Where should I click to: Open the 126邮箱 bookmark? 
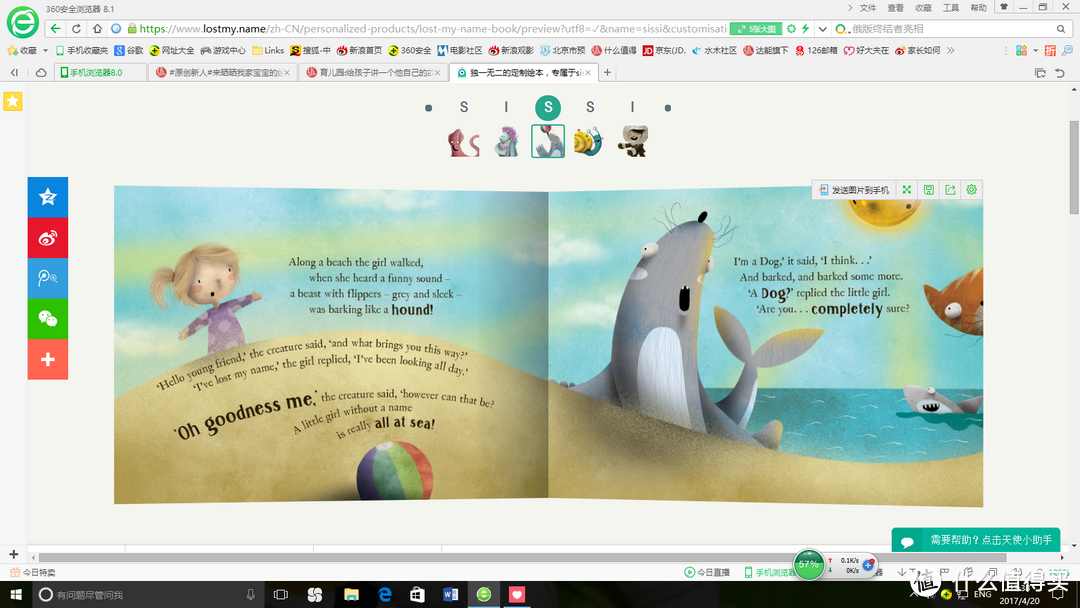click(816, 50)
